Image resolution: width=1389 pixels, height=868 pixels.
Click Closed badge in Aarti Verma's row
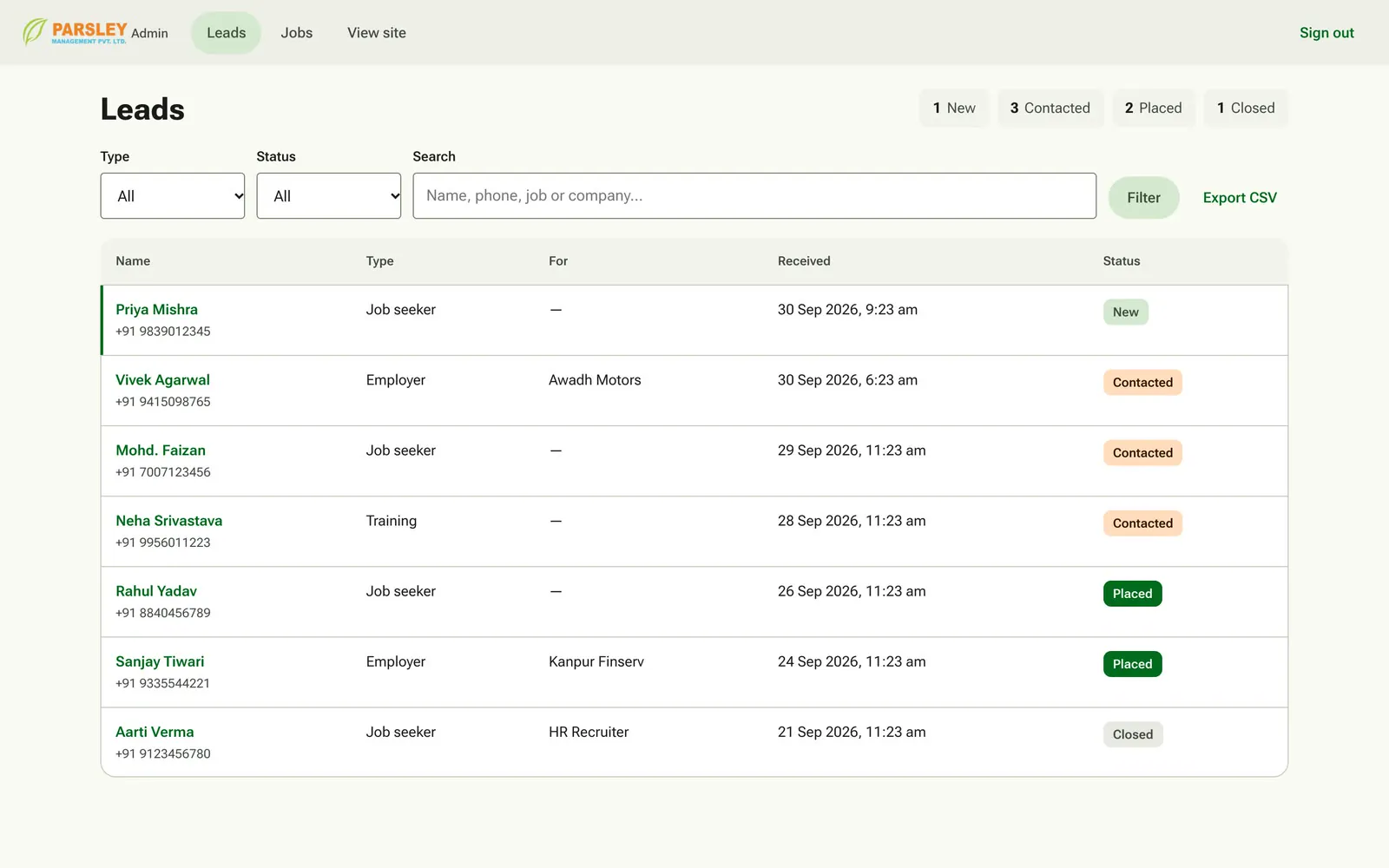pos(1133,734)
